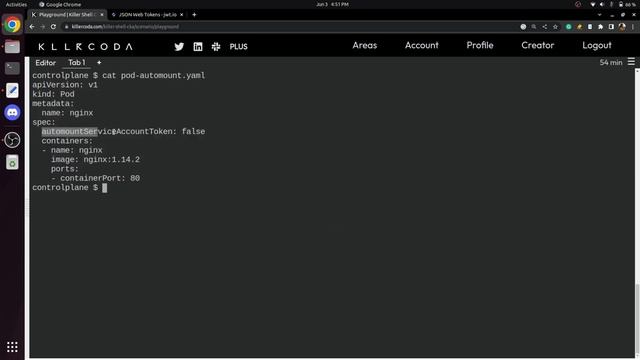Switch to the Editor tab
Image resolution: width=640 pixels, height=360 pixels.
point(45,63)
